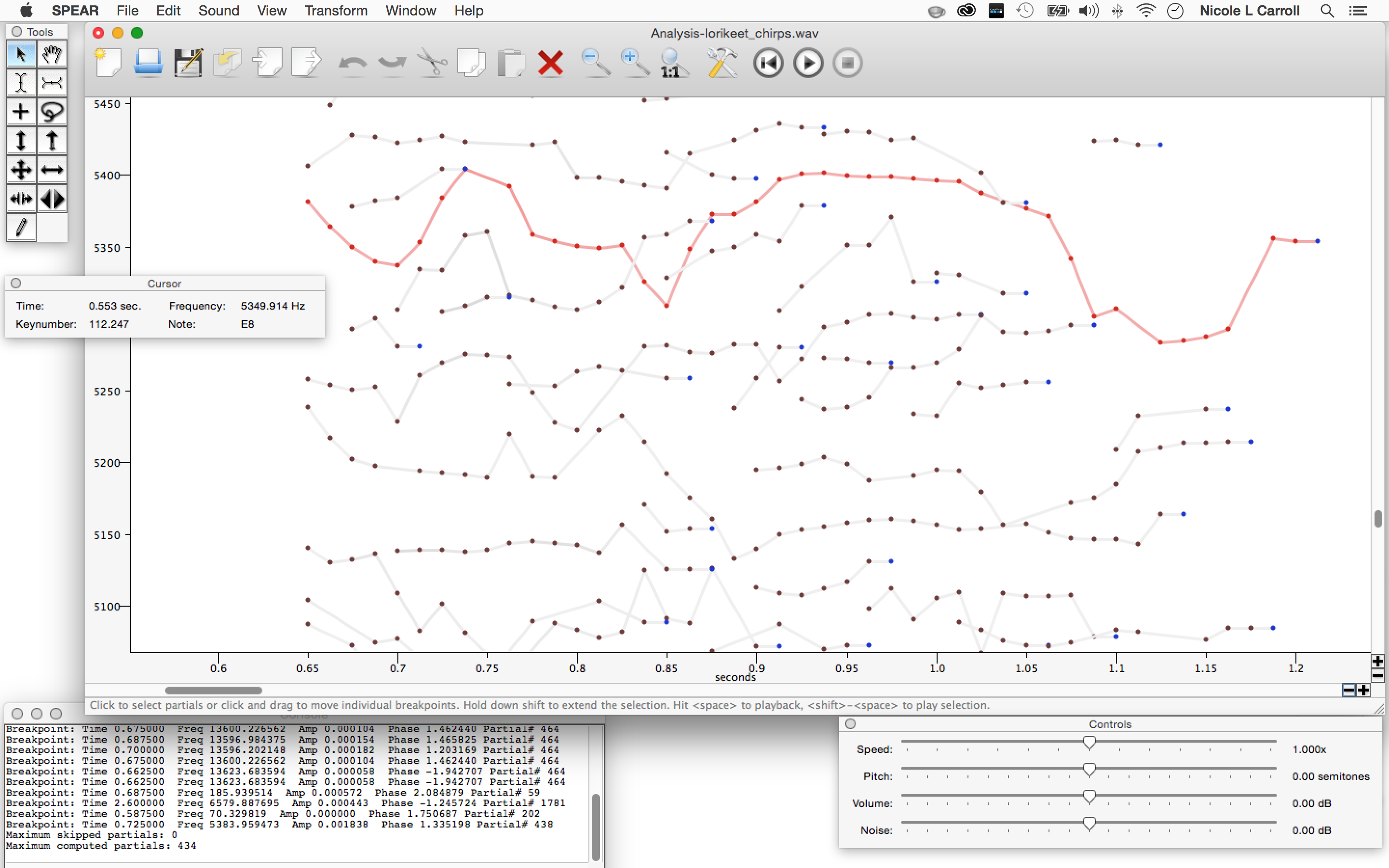Select the arrow pointer tool

(x=21, y=55)
